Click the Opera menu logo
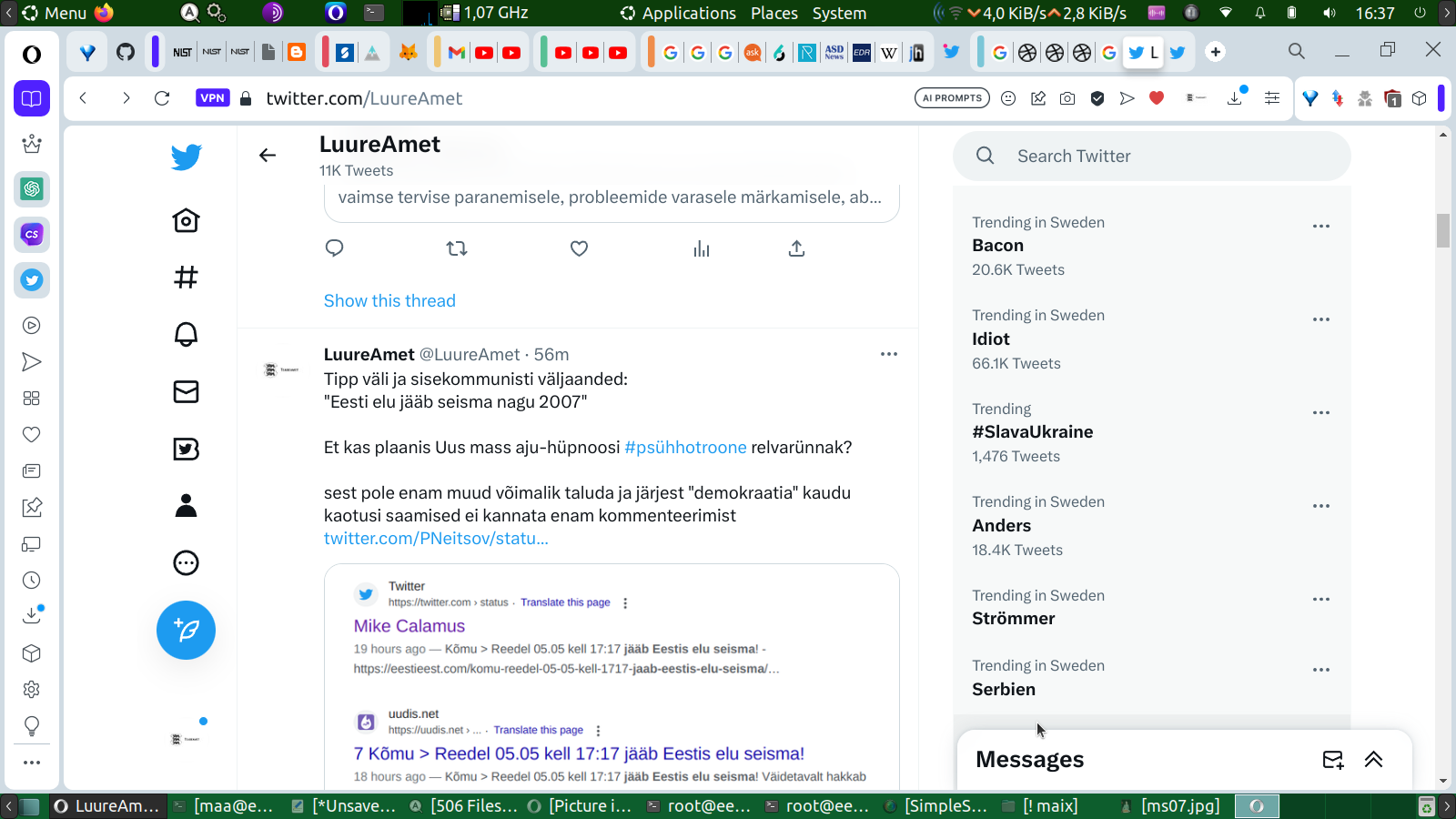This screenshot has width=1456, height=819. click(x=32, y=55)
